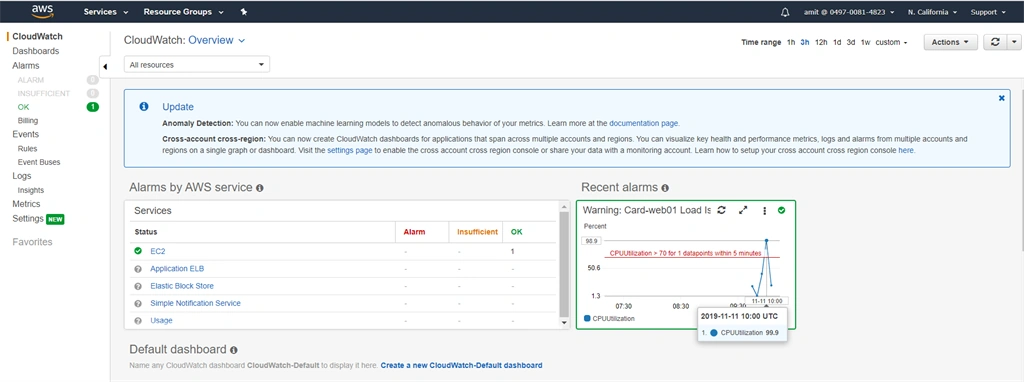The width and height of the screenshot is (1024, 382).
Task: Click the pin shortcut icon in header
Action: click(x=244, y=12)
